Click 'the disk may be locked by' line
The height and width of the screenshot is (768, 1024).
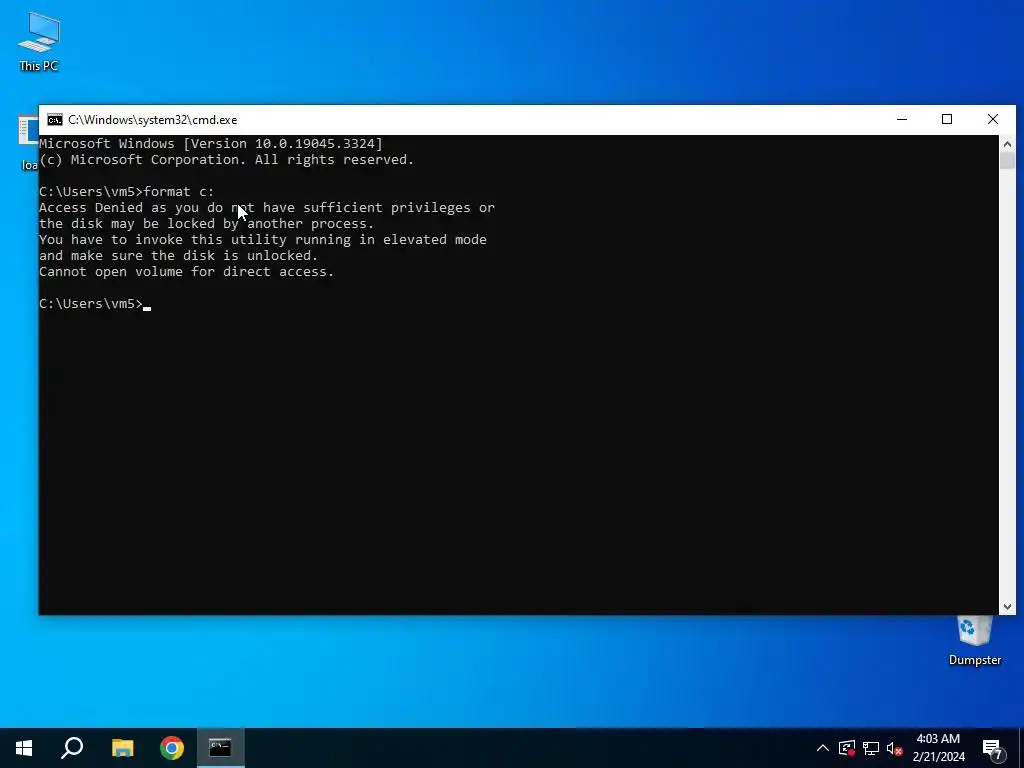point(207,223)
